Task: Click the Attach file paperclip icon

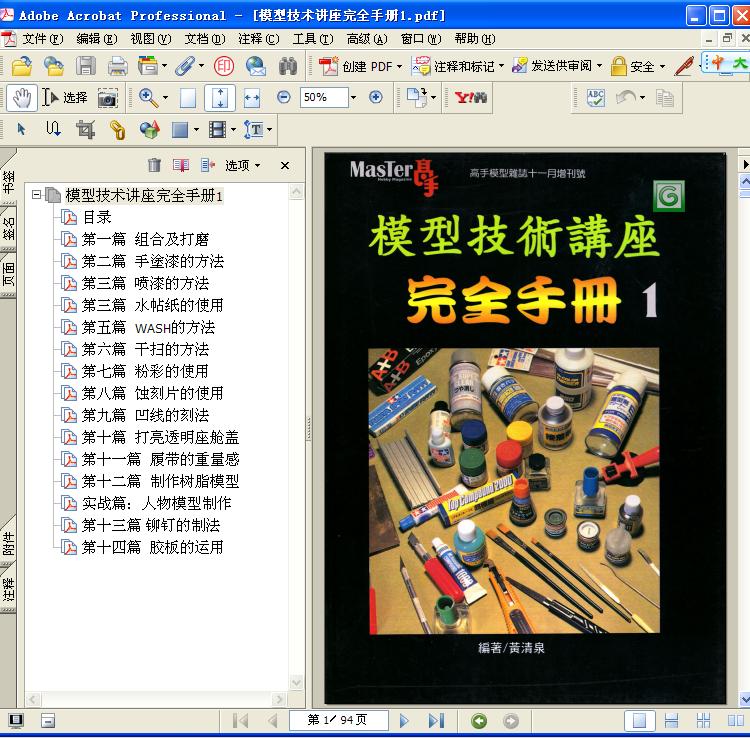Action: point(185,66)
